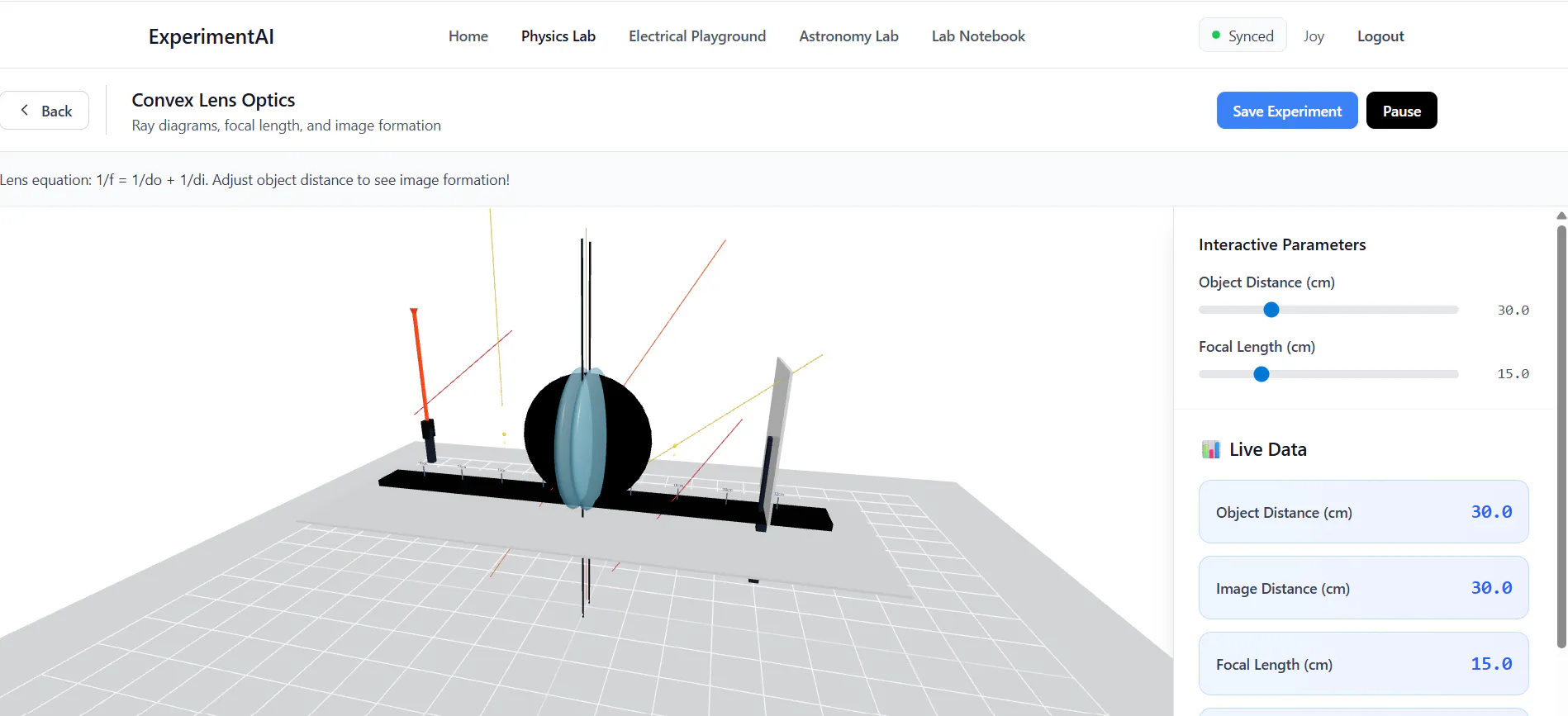Click the ExperimentAI logo
Viewport: 1568px width, 716px height.
point(211,36)
